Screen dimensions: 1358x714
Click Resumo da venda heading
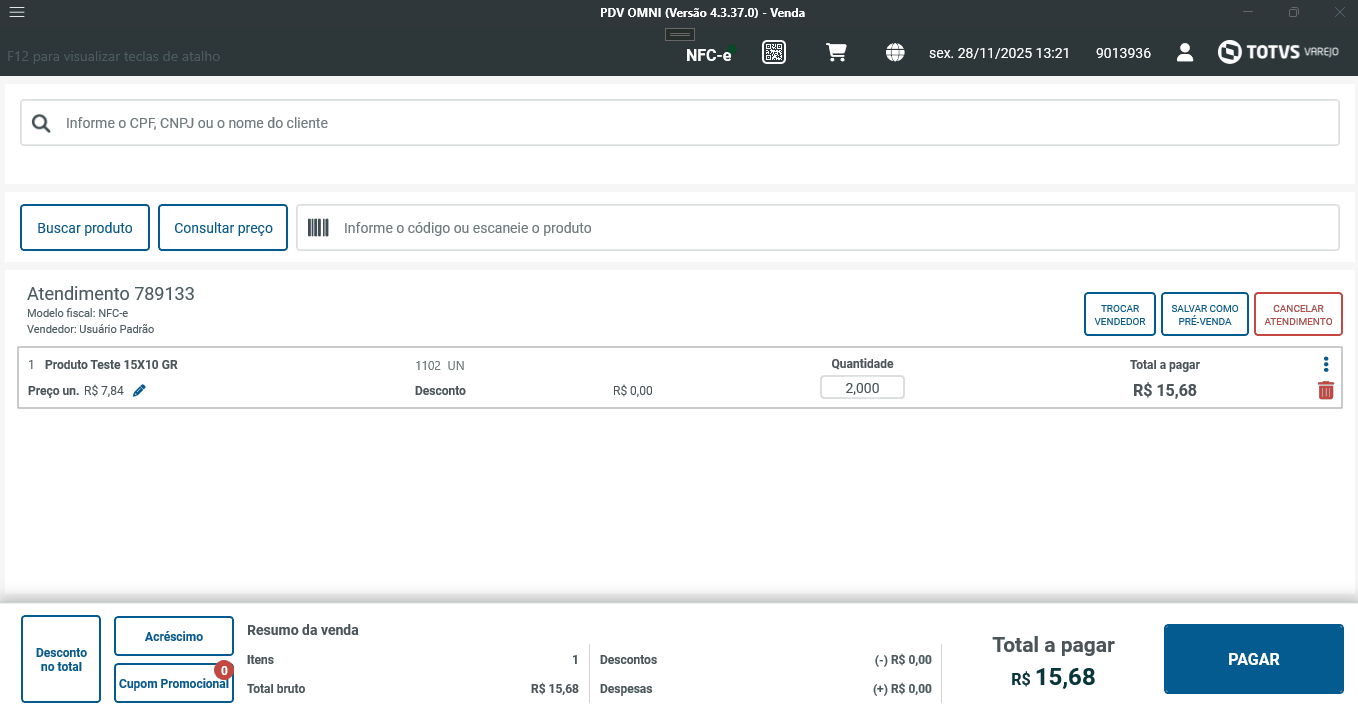pyautogui.click(x=303, y=630)
